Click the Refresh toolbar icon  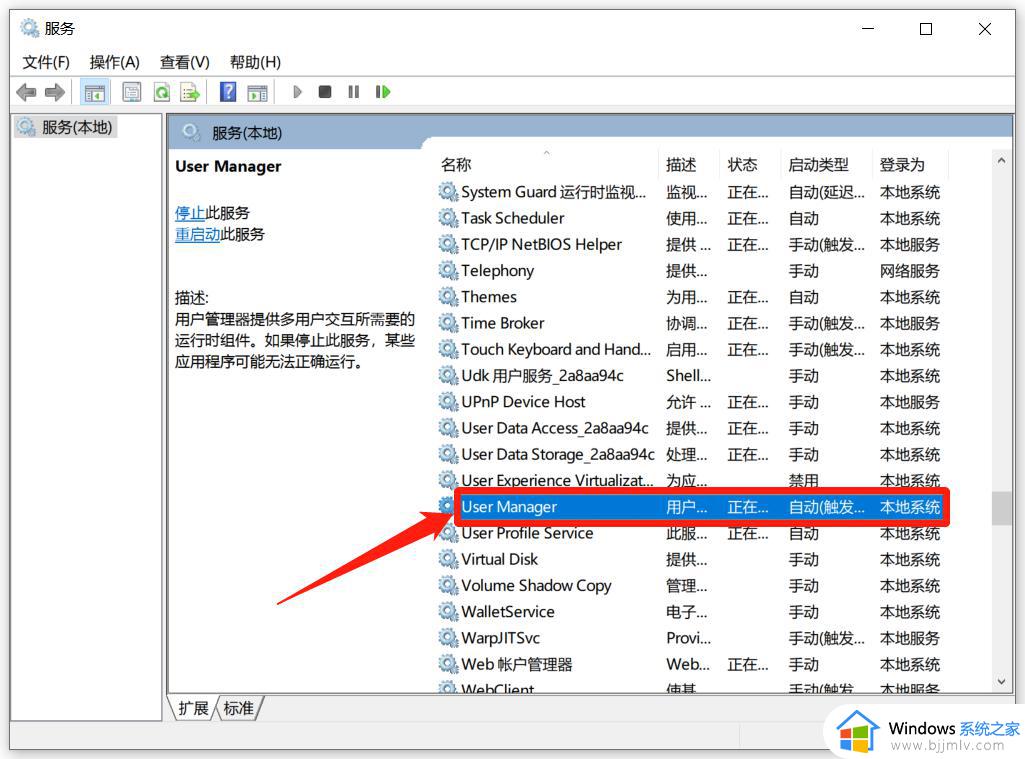click(161, 92)
